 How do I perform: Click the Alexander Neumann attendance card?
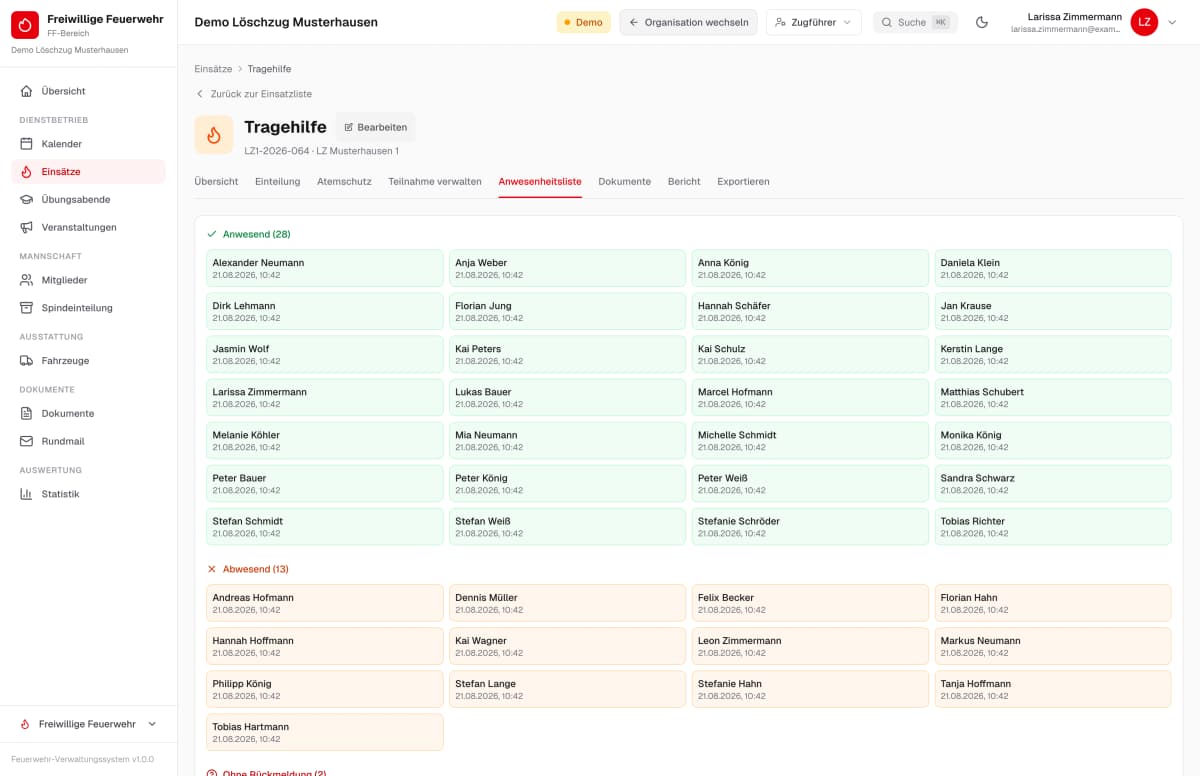[325, 268]
